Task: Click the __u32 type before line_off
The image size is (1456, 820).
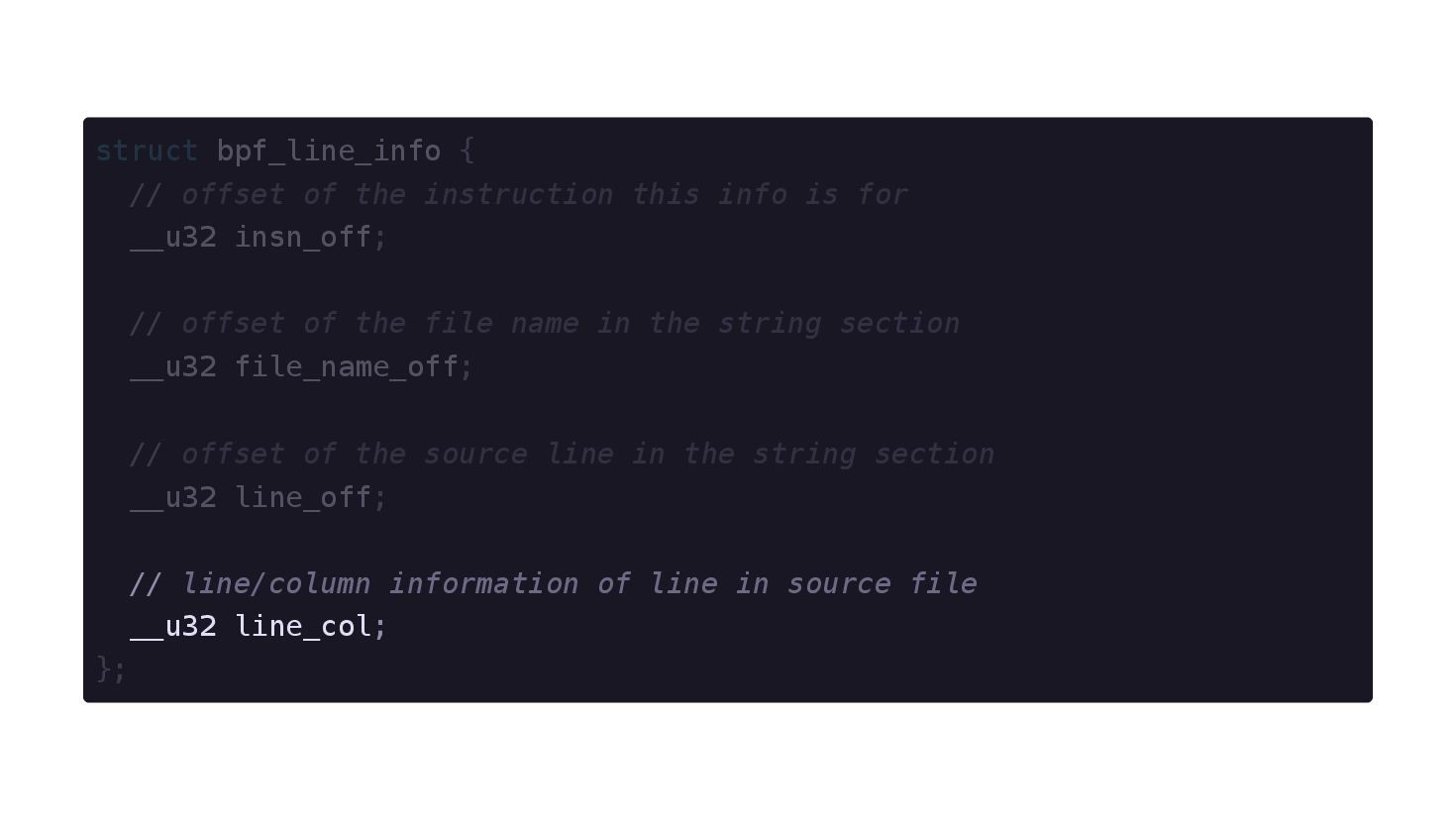Action: (x=173, y=497)
